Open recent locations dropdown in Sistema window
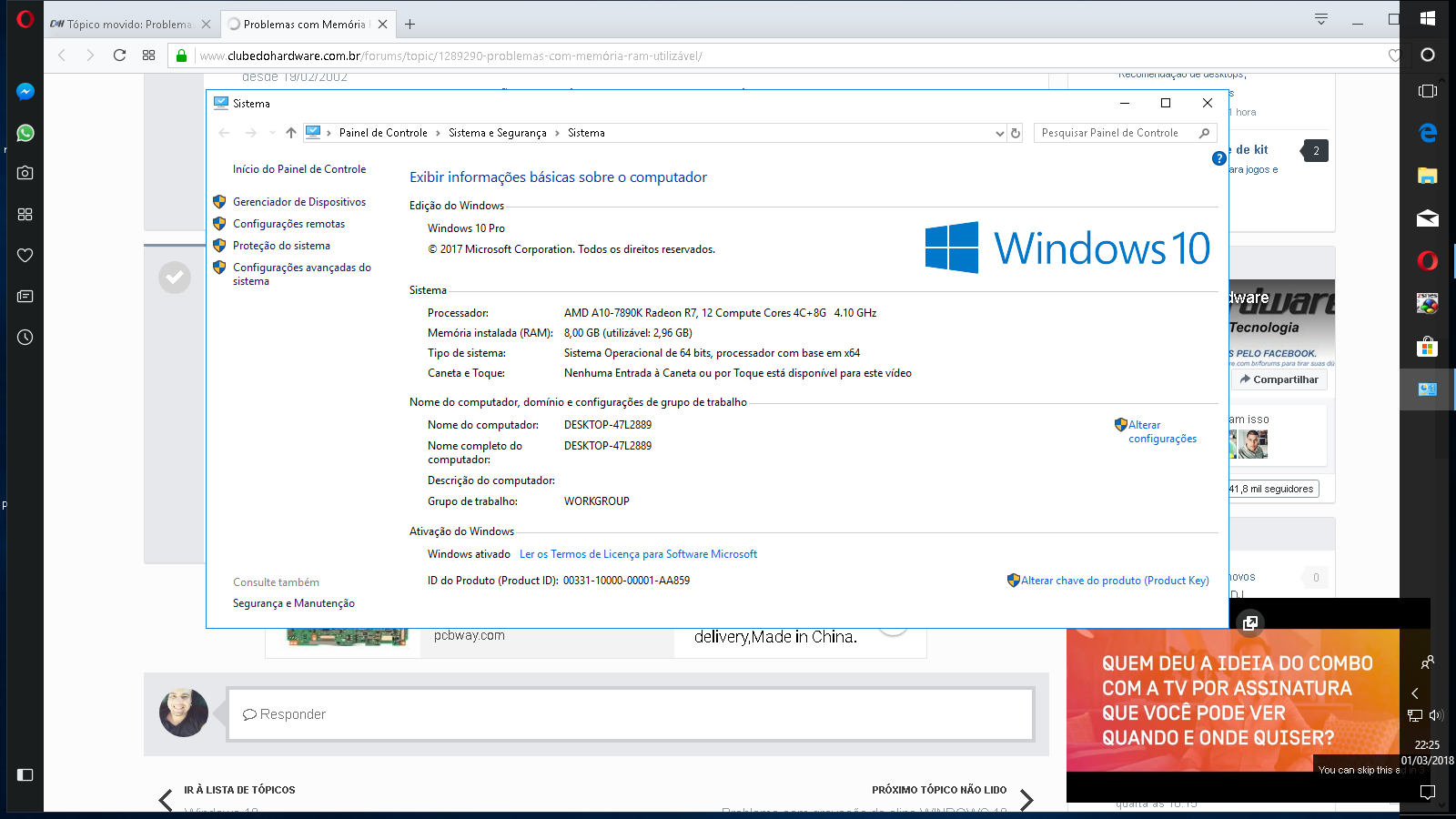The width and height of the screenshot is (1456, 819). point(272,133)
